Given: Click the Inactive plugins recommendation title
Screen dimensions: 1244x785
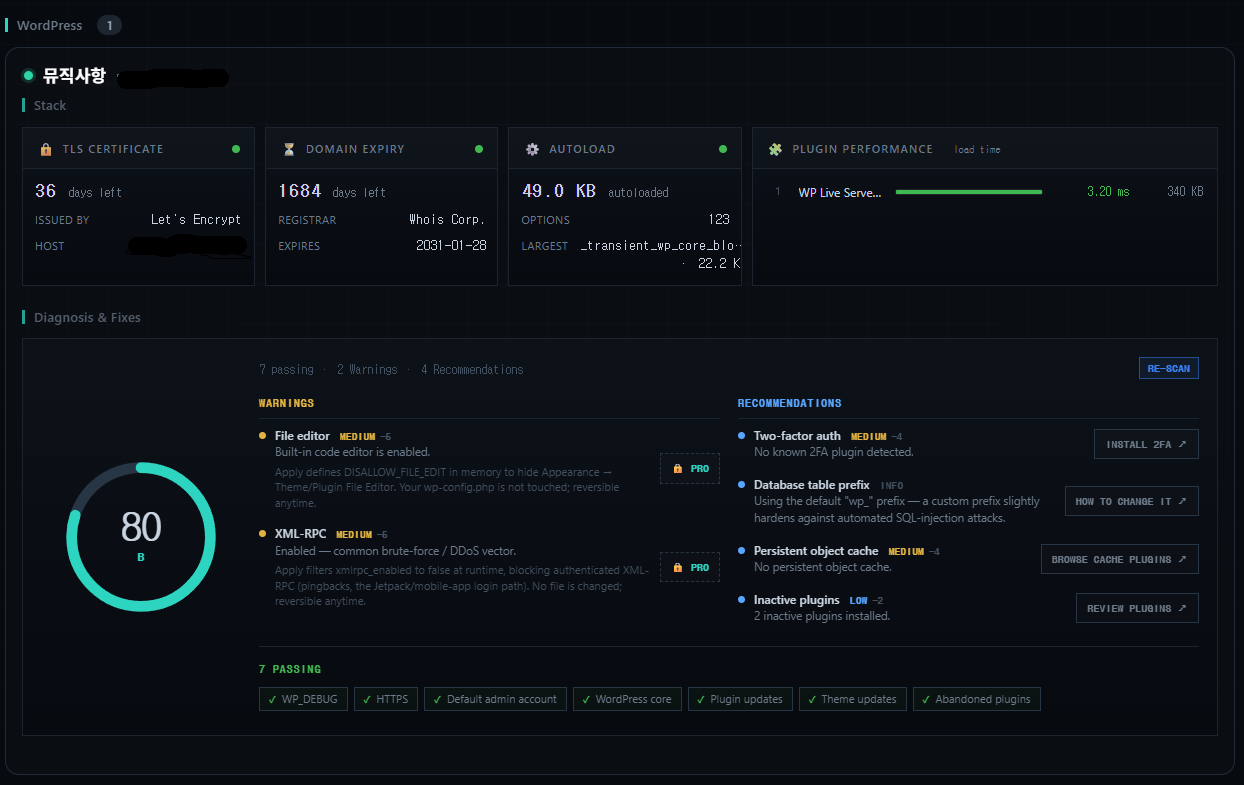Looking at the screenshot, I should click(797, 600).
